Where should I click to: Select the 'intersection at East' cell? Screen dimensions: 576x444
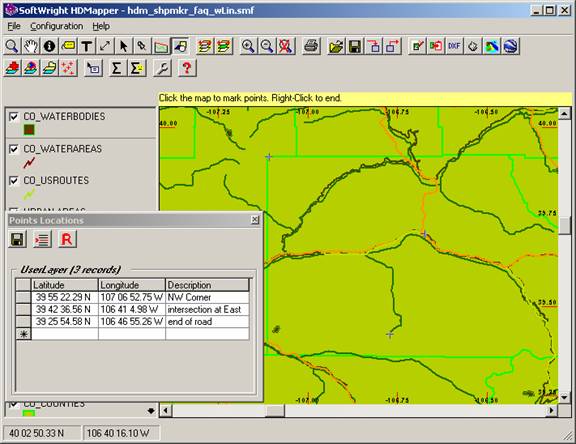208,310
